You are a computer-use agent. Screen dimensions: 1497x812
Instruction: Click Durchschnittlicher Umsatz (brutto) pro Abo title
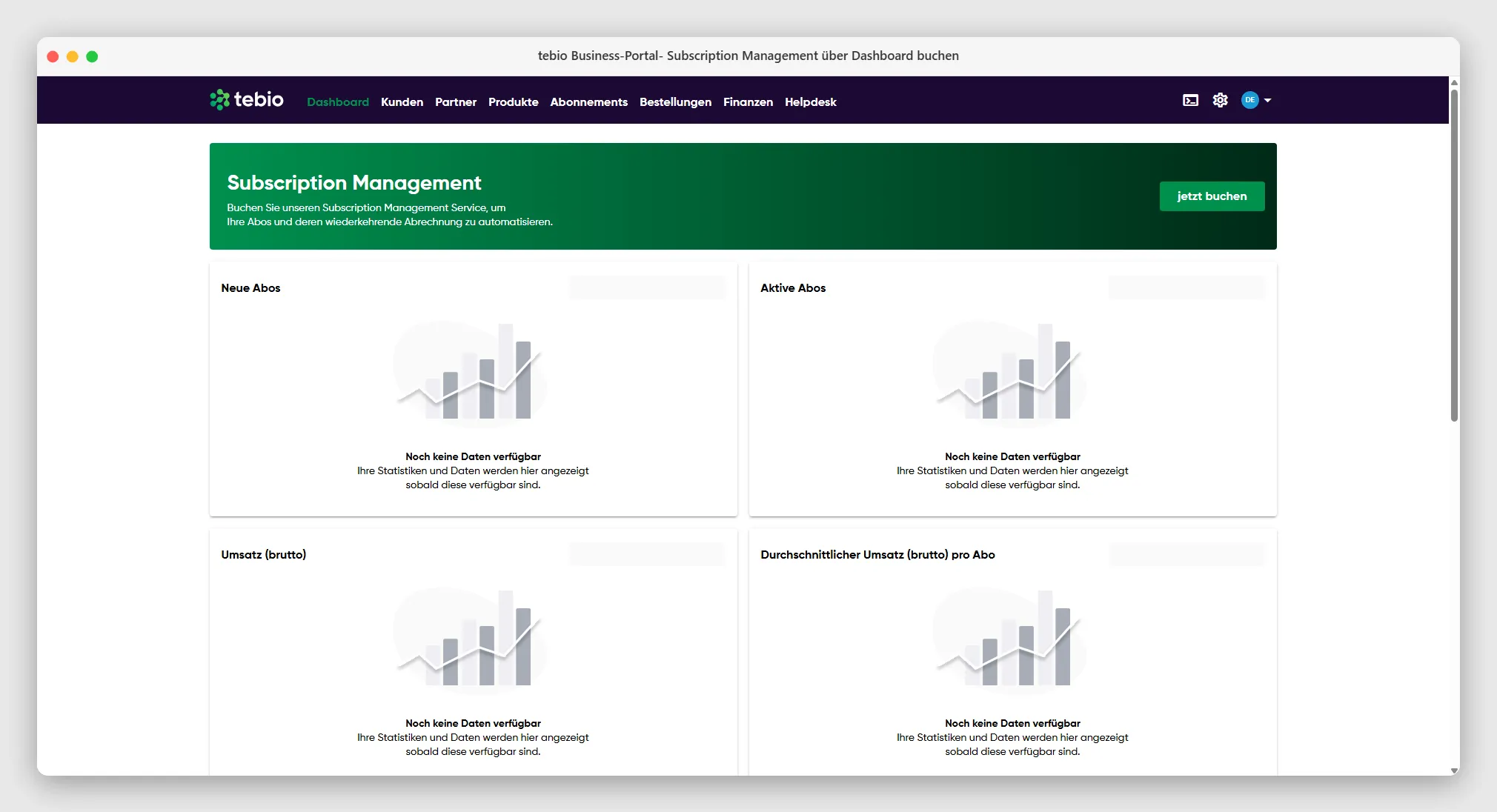(877, 554)
